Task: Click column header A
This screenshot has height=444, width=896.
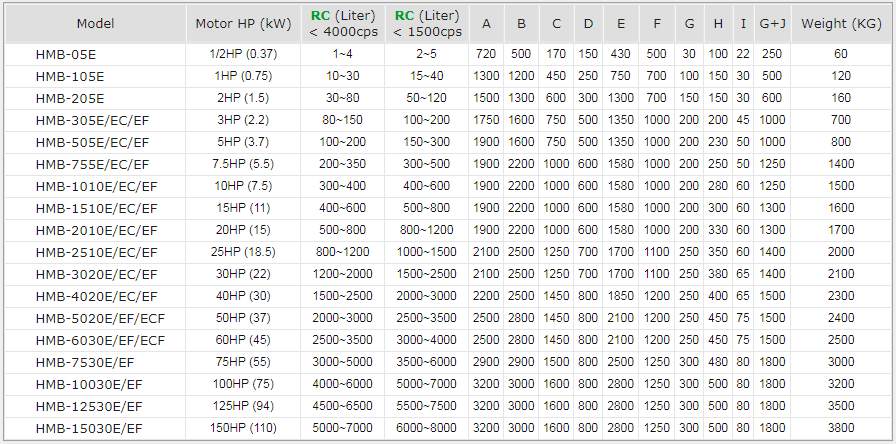Action: 486,24
